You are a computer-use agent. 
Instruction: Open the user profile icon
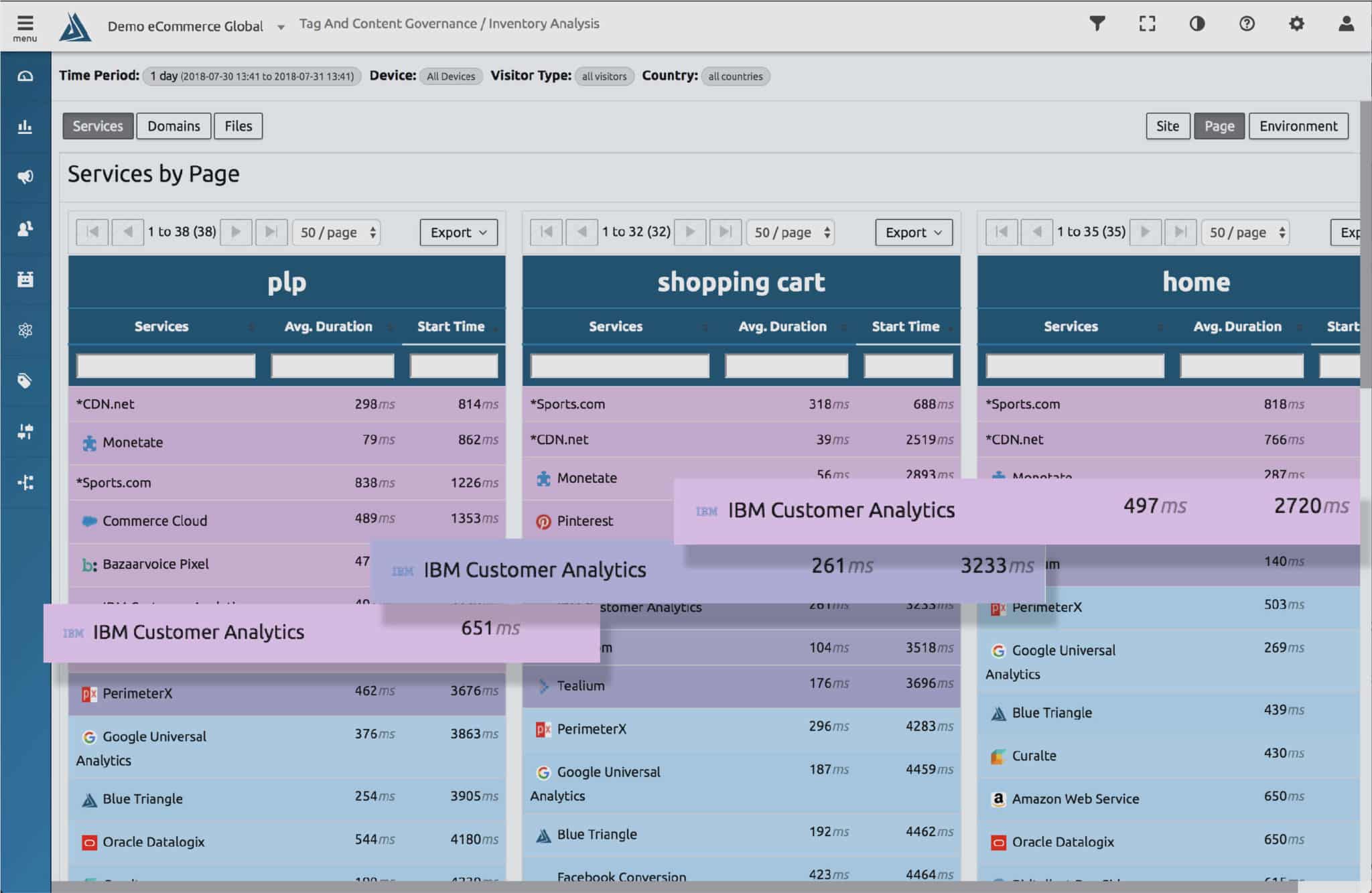click(1346, 24)
